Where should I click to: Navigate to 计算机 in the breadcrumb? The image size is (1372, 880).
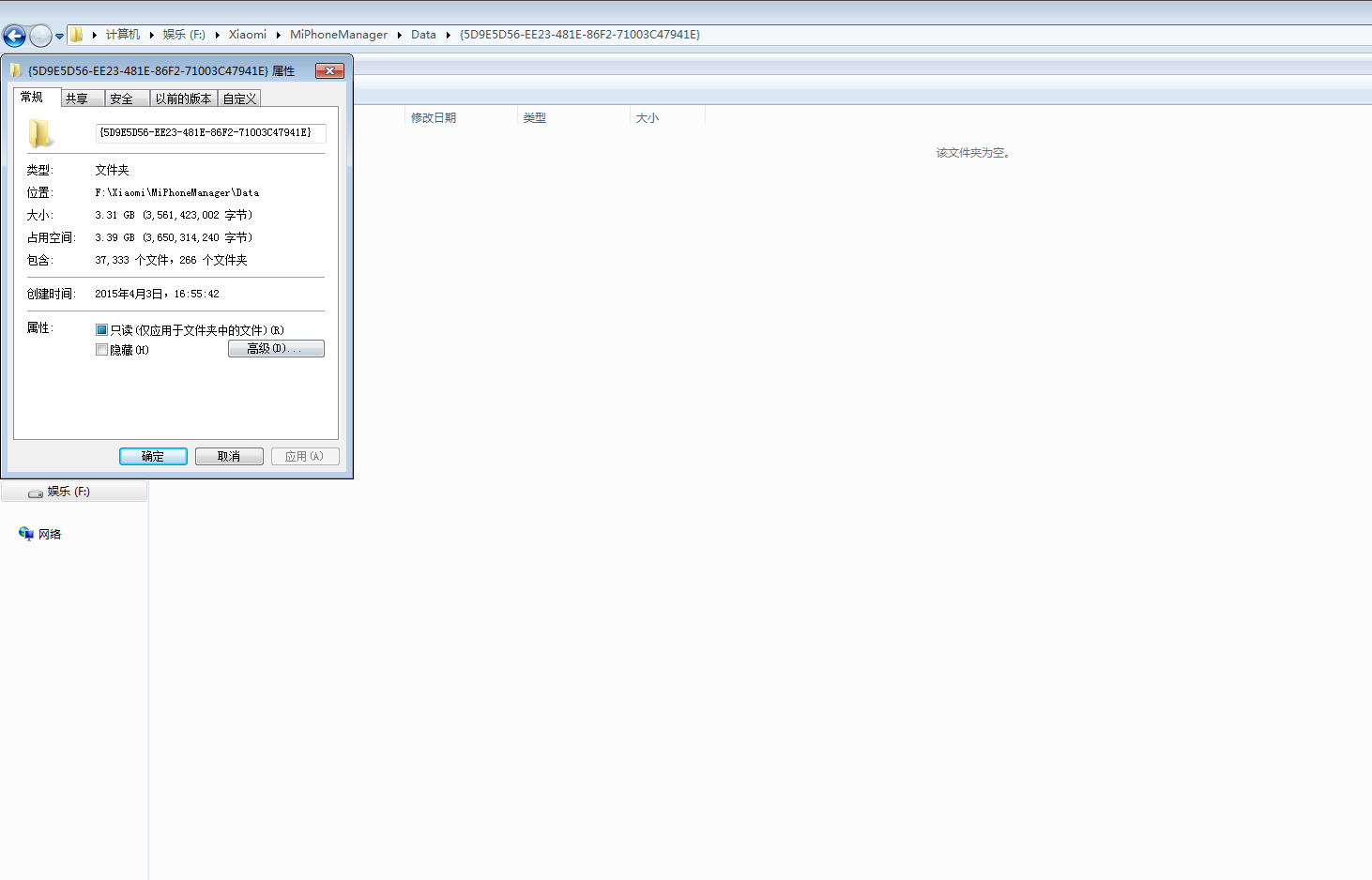(123, 35)
